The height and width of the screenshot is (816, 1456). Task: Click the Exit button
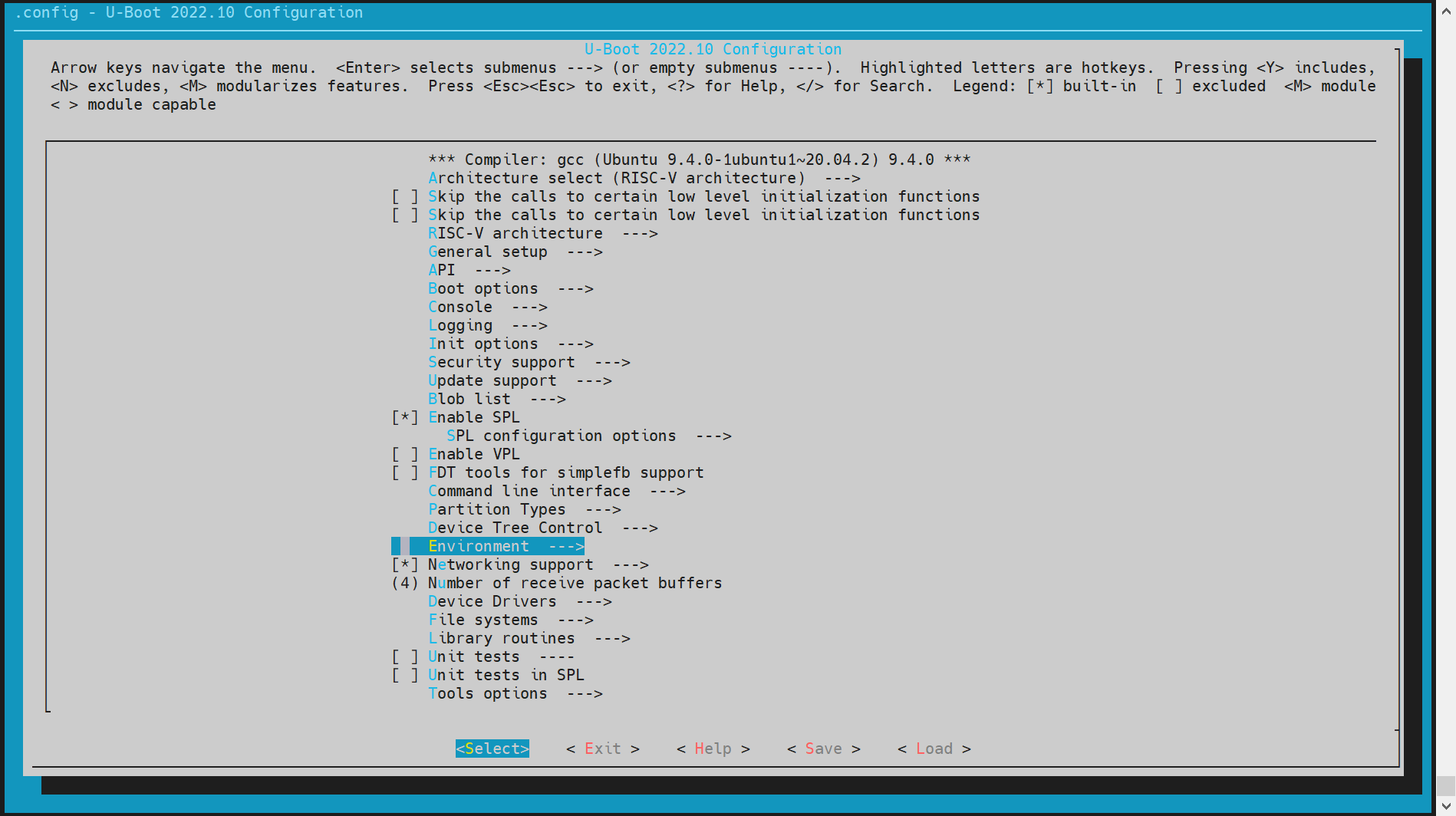pyautogui.click(x=602, y=749)
